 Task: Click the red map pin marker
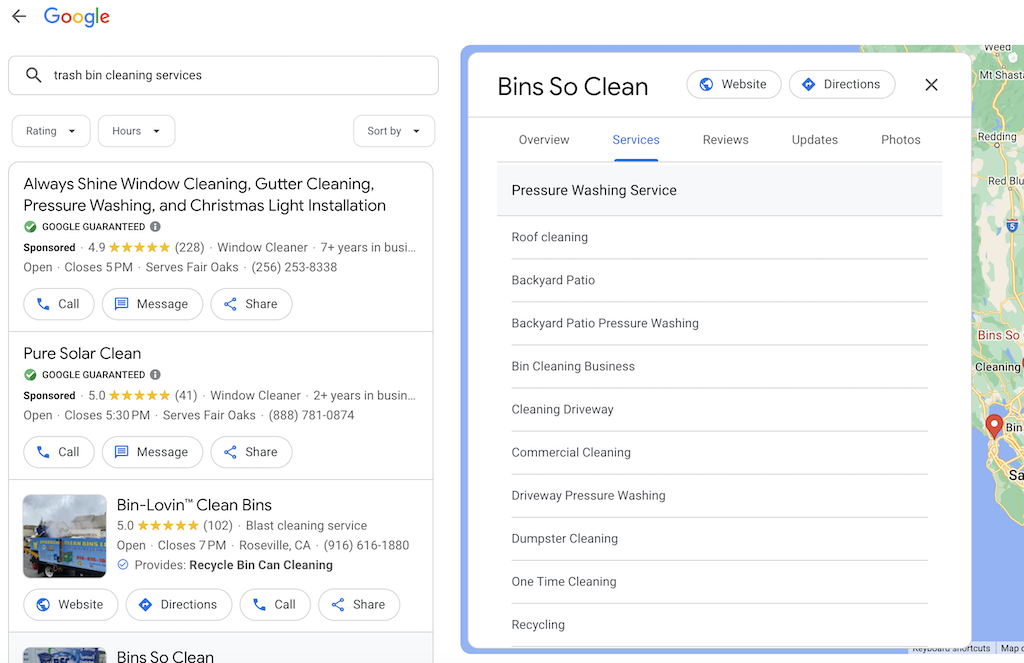(993, 427)
